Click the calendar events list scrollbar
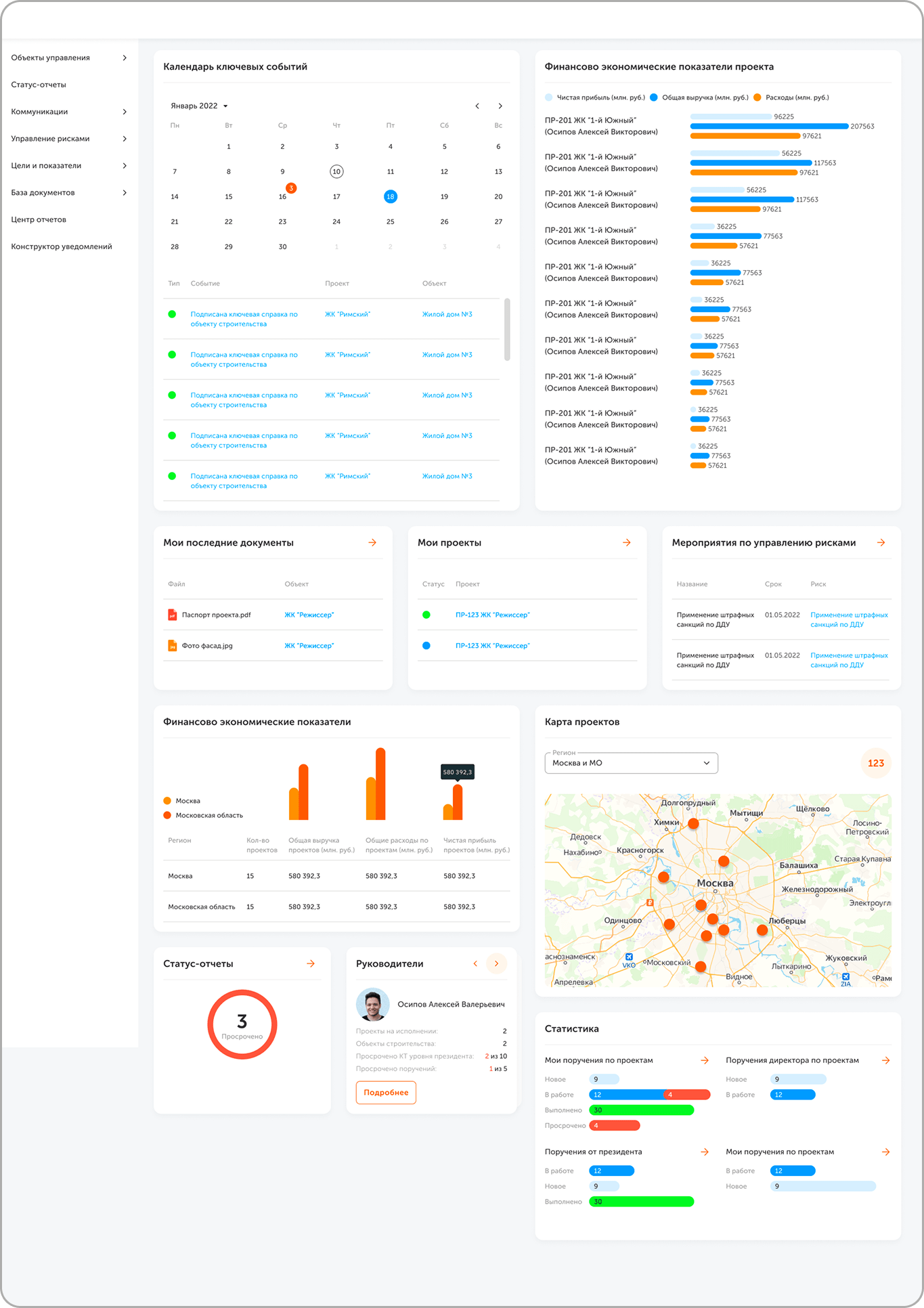The width and height of the screenshot is (924, 1308). (507, 330)
